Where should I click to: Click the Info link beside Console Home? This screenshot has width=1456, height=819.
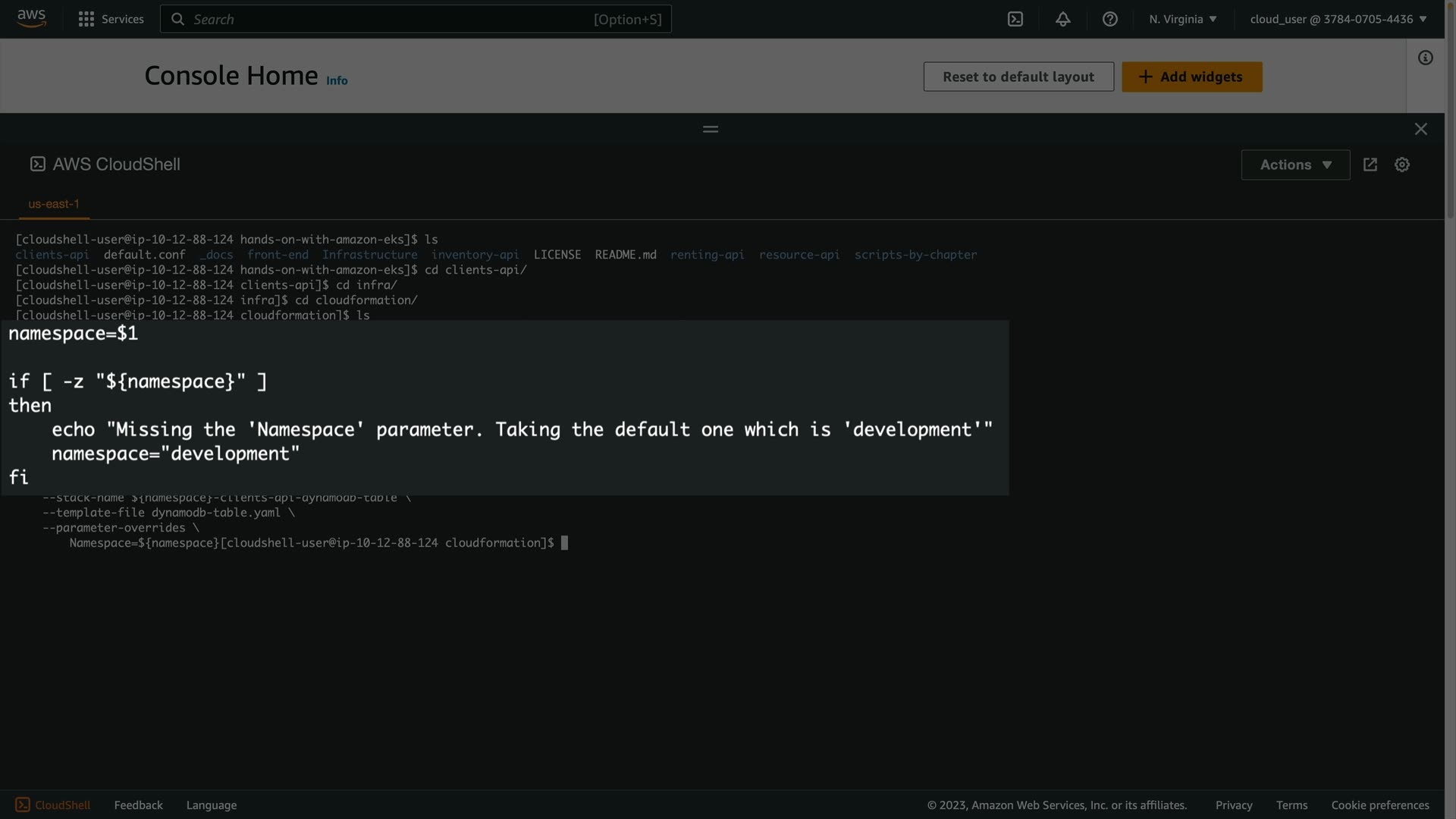[x=337, y=80]
